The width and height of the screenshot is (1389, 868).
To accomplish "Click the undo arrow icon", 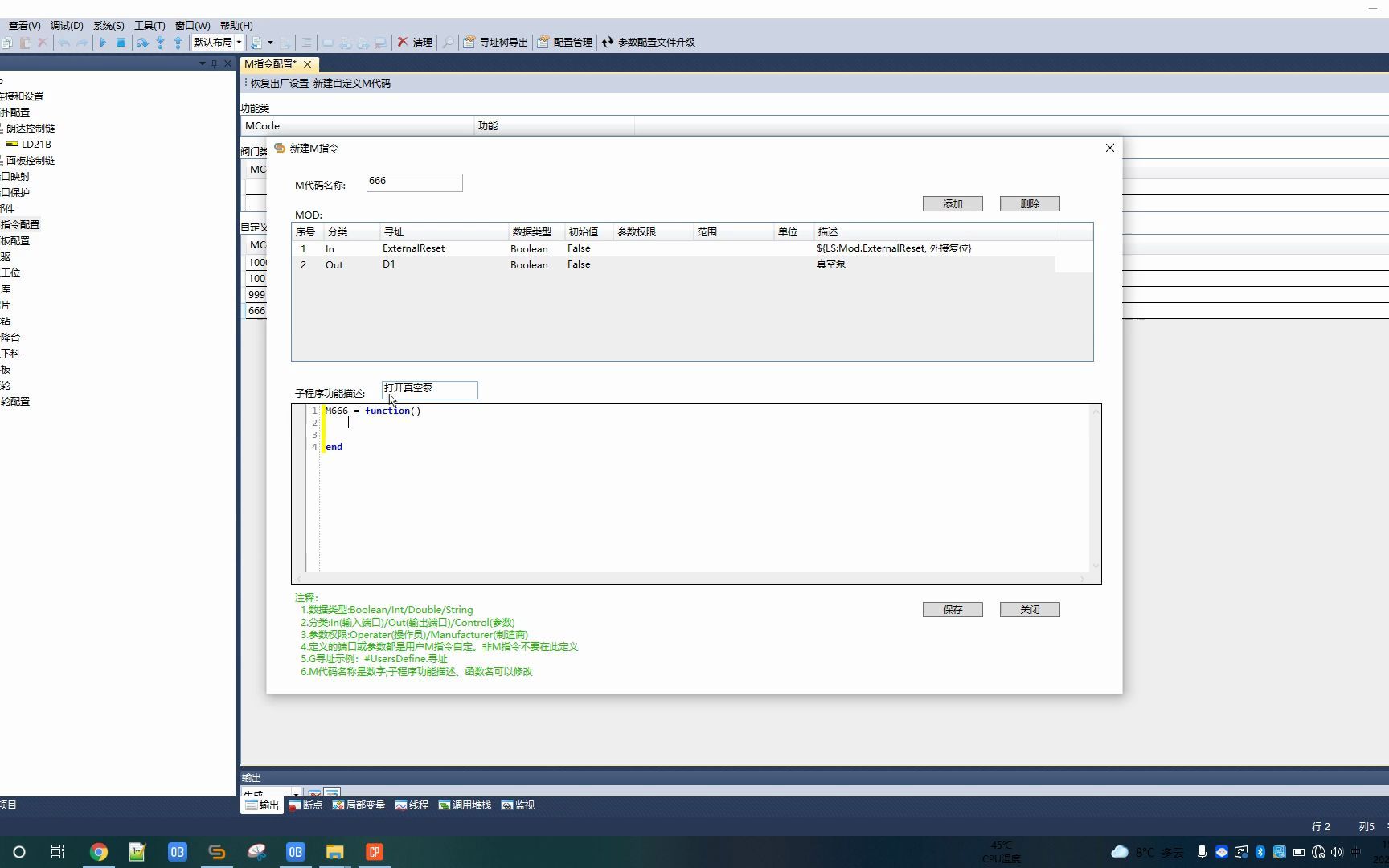I will click(64, 42).
